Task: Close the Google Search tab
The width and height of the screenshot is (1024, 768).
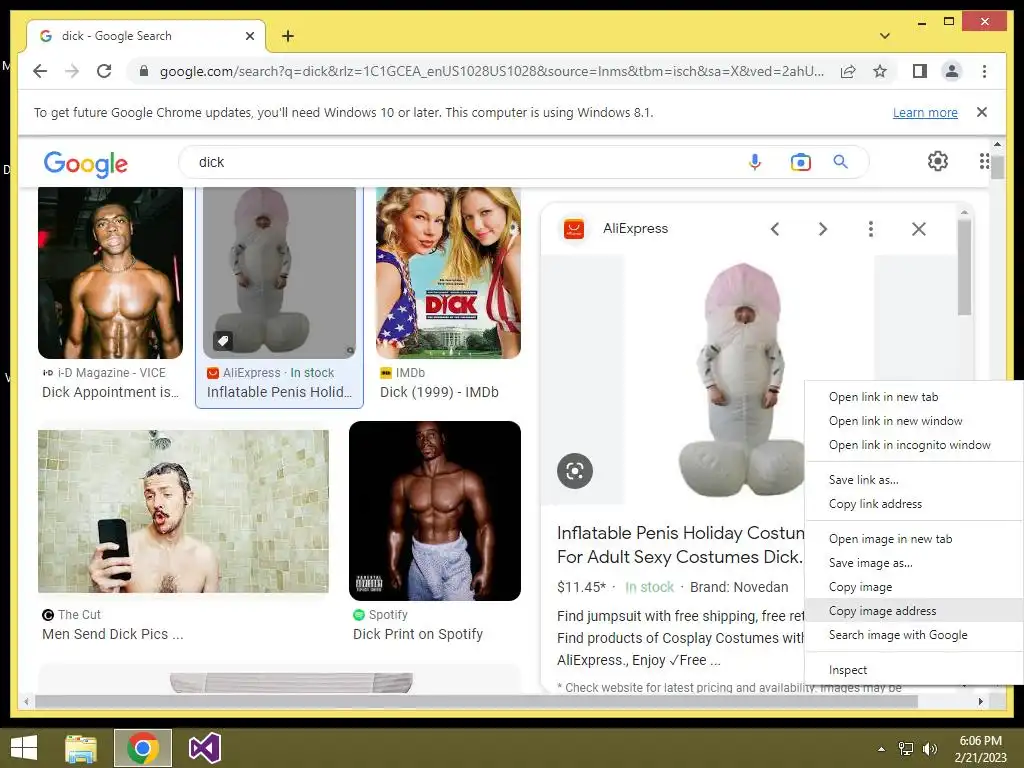Action: (x=249, y=36)
